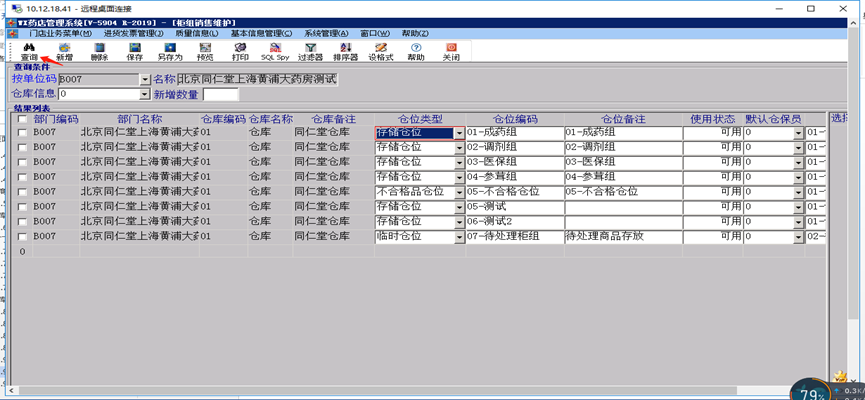Click the 仓位编码 cell 06-测试2
This screenshot has width=865, height=400.
click(515, 222)
